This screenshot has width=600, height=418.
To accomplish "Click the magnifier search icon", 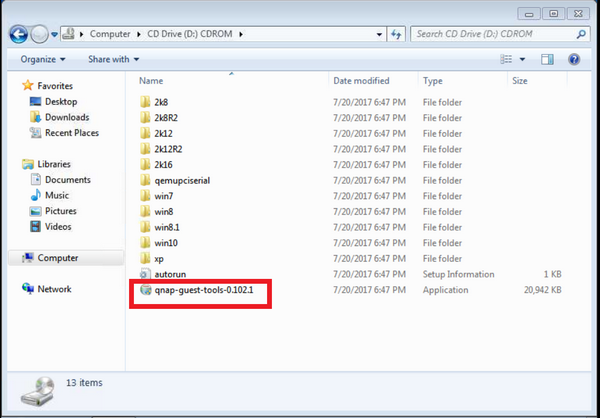I will [580, 34].
